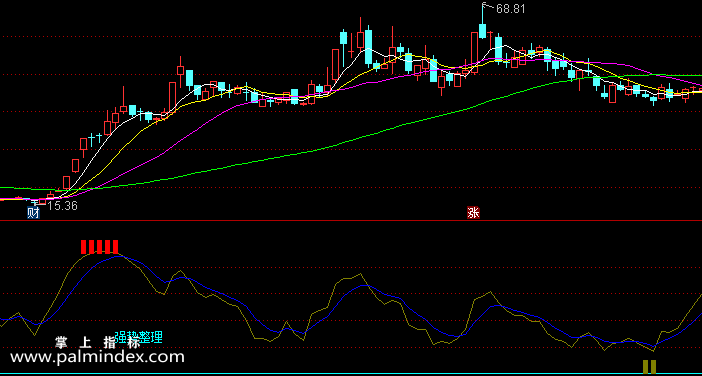
Task: Click the cyan 强势整理 label
Action: click(138, 337)
